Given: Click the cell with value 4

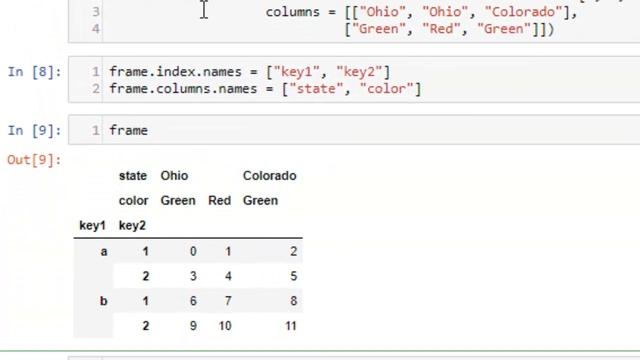Looking at the screenshot, I should pyautogui.click(x=228, y=276).
